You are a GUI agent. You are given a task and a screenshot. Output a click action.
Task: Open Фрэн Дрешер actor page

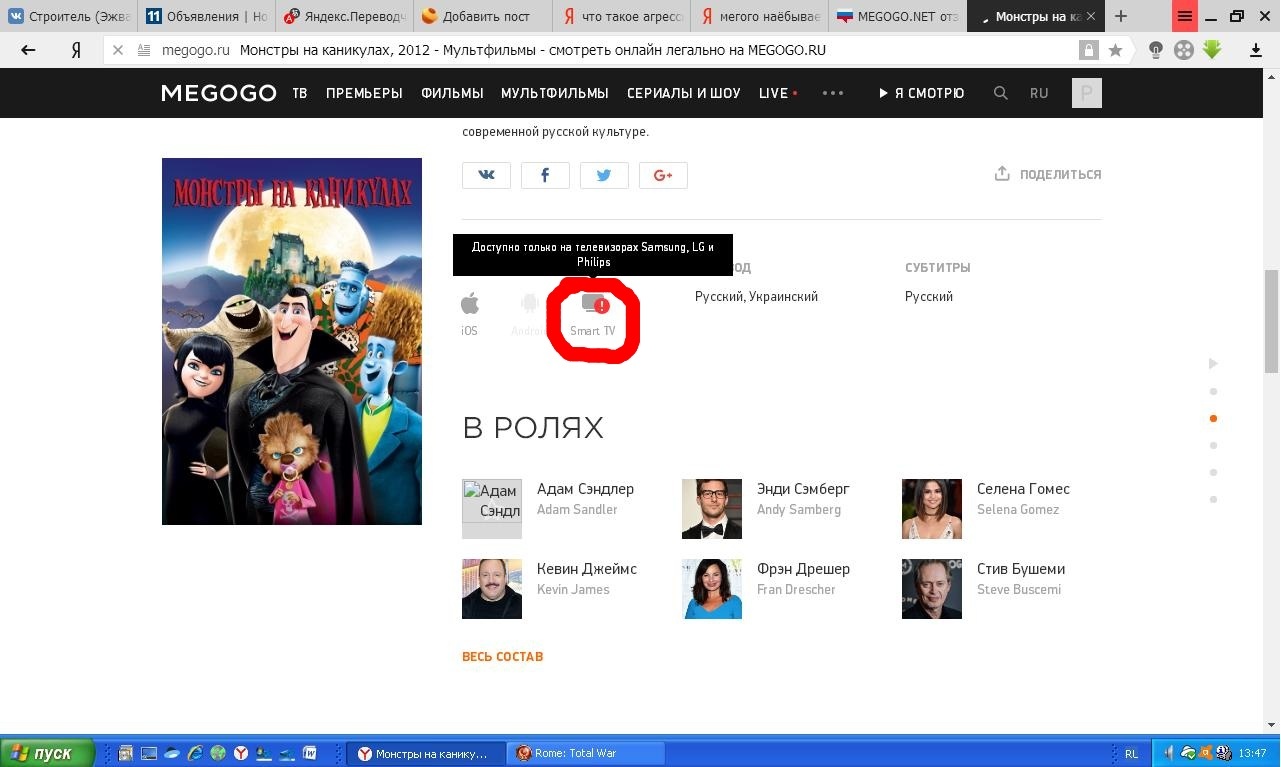point(803,569)
